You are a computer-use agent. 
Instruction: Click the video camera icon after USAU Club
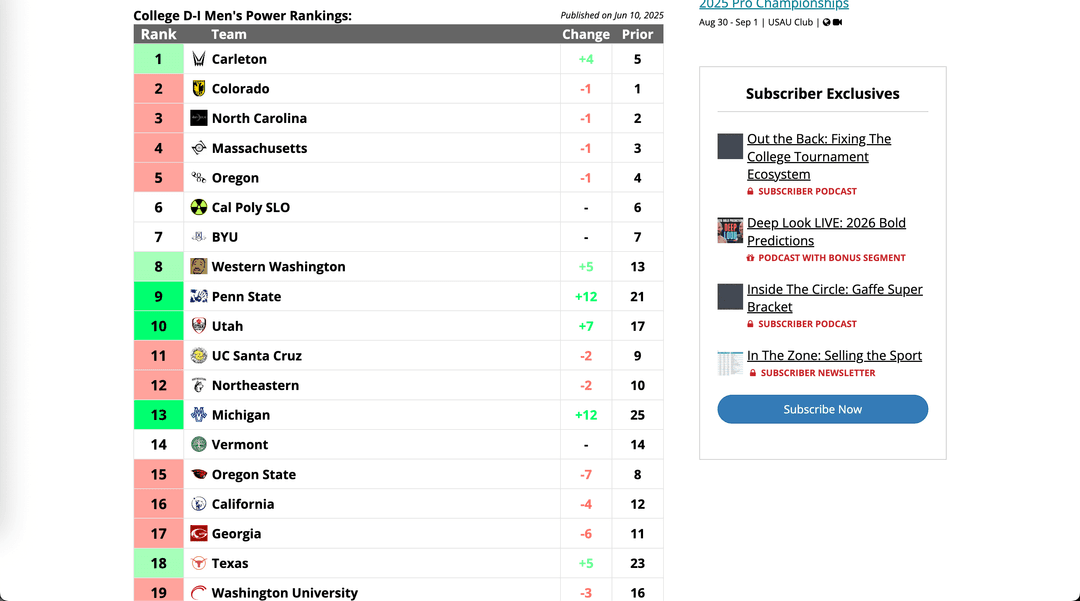838,22
